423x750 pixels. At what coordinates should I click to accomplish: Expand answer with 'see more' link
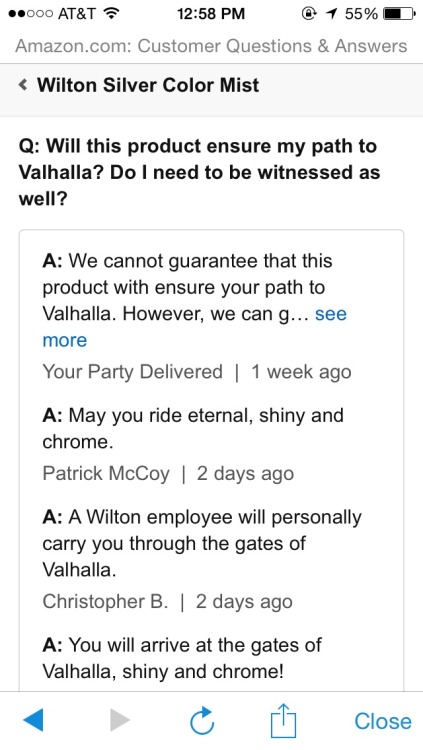coord(195,327)
